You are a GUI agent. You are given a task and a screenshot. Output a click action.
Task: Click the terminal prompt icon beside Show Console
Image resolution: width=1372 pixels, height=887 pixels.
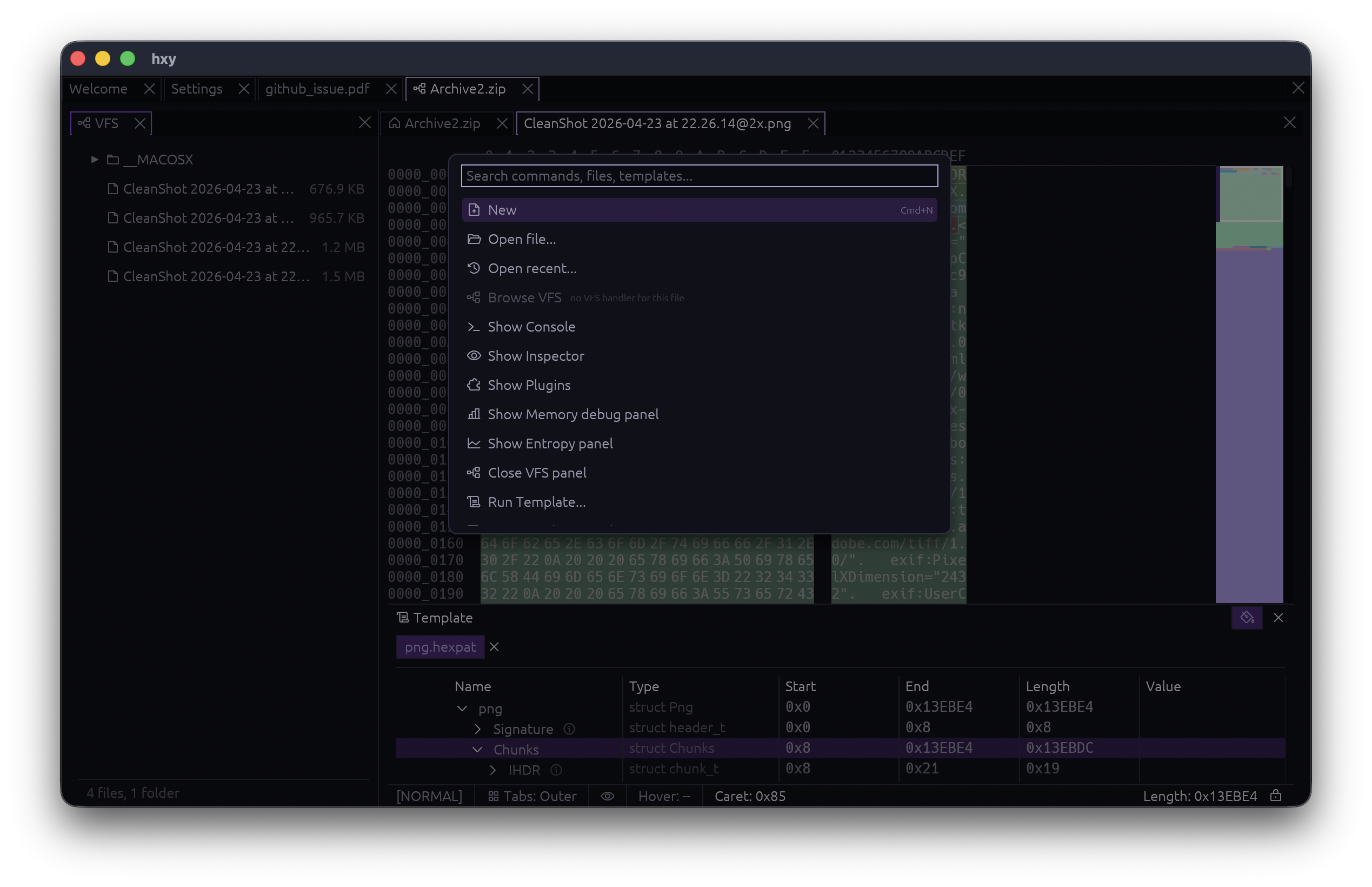click(474, 327)
